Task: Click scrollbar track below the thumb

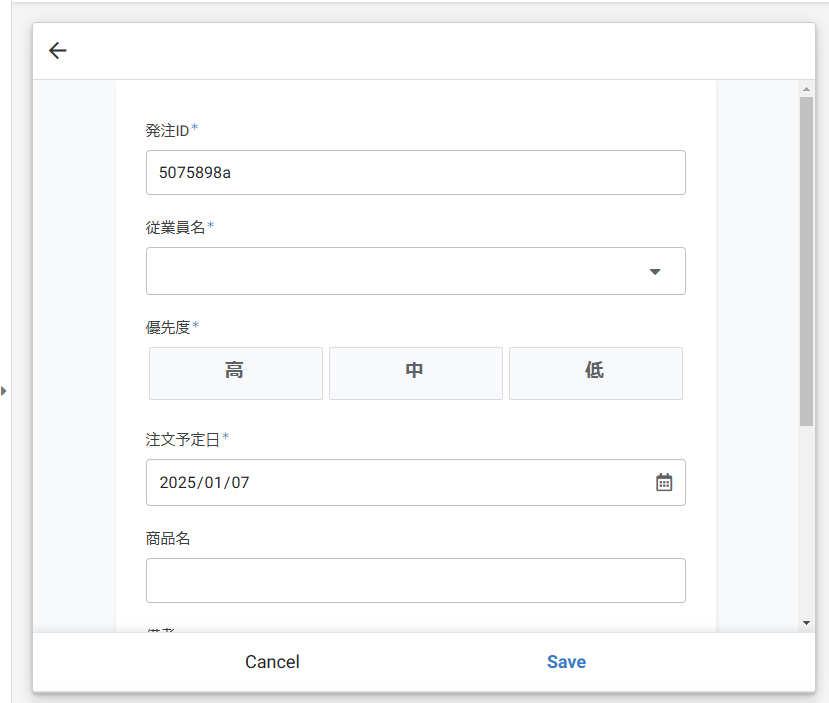Action: 806,520
